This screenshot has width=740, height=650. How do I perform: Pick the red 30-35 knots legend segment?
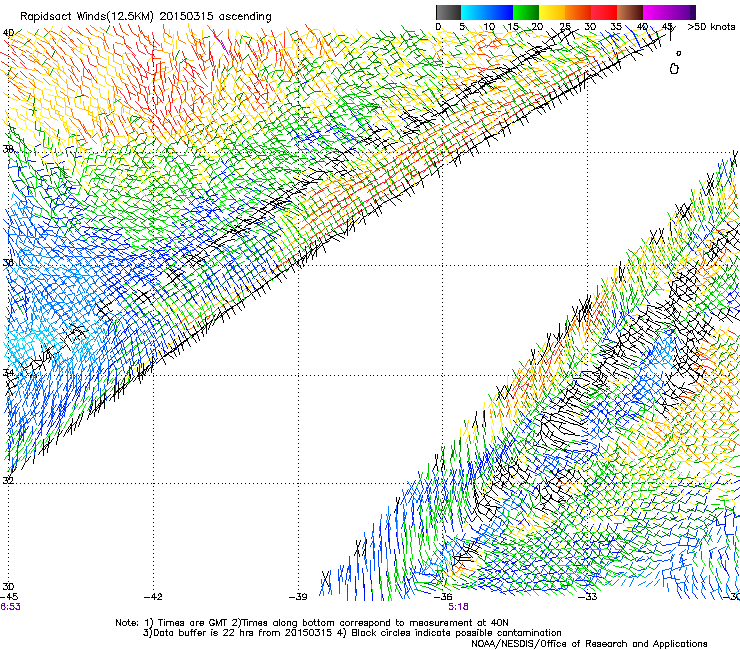pos(604,12)
